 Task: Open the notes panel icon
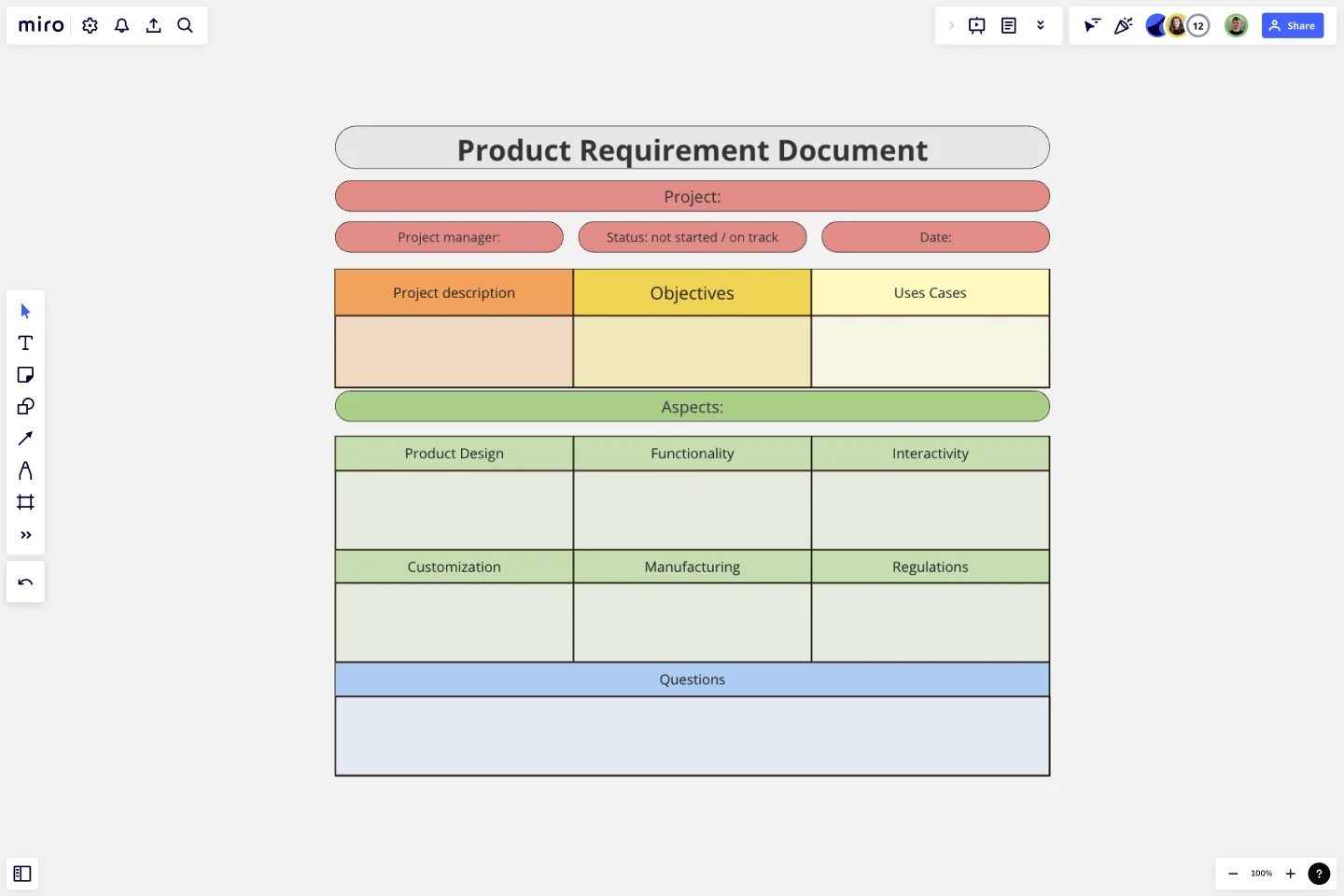pyautogui.click(x=1009, y=25)
